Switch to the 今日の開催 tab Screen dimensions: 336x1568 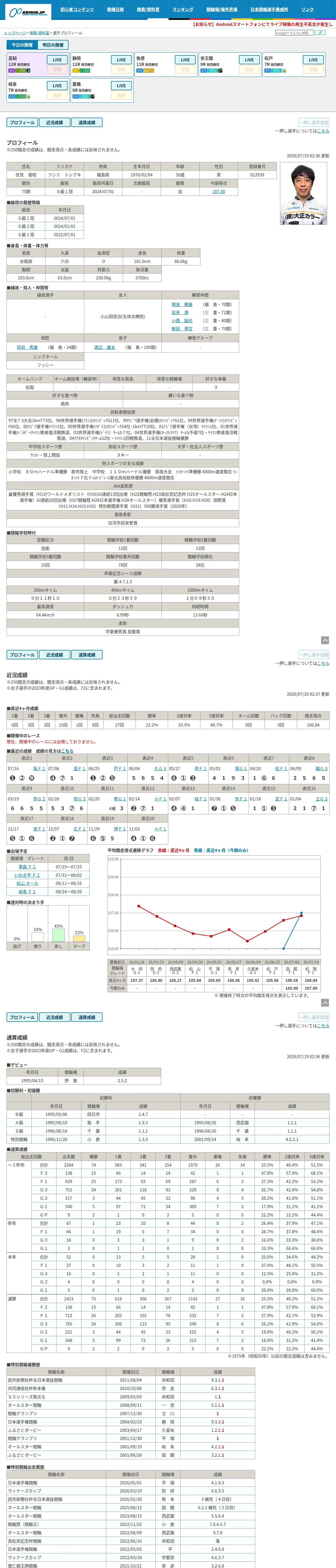click(22, 45)
